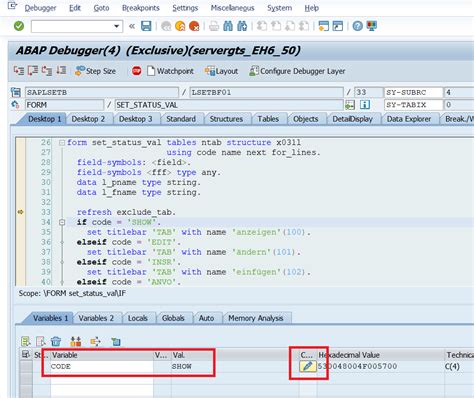Click the blue information icon right of SET_STATUS_VAL

coord(365,105)
